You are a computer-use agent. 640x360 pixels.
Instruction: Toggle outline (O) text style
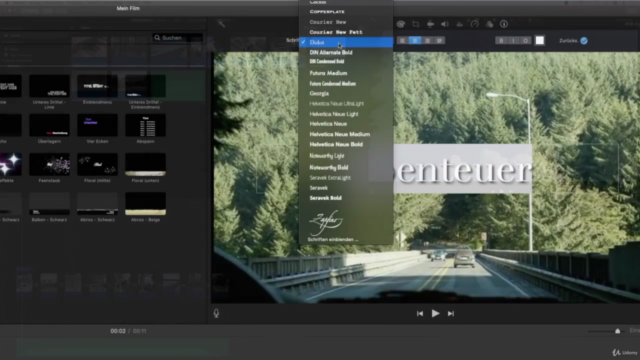(526, 40)
